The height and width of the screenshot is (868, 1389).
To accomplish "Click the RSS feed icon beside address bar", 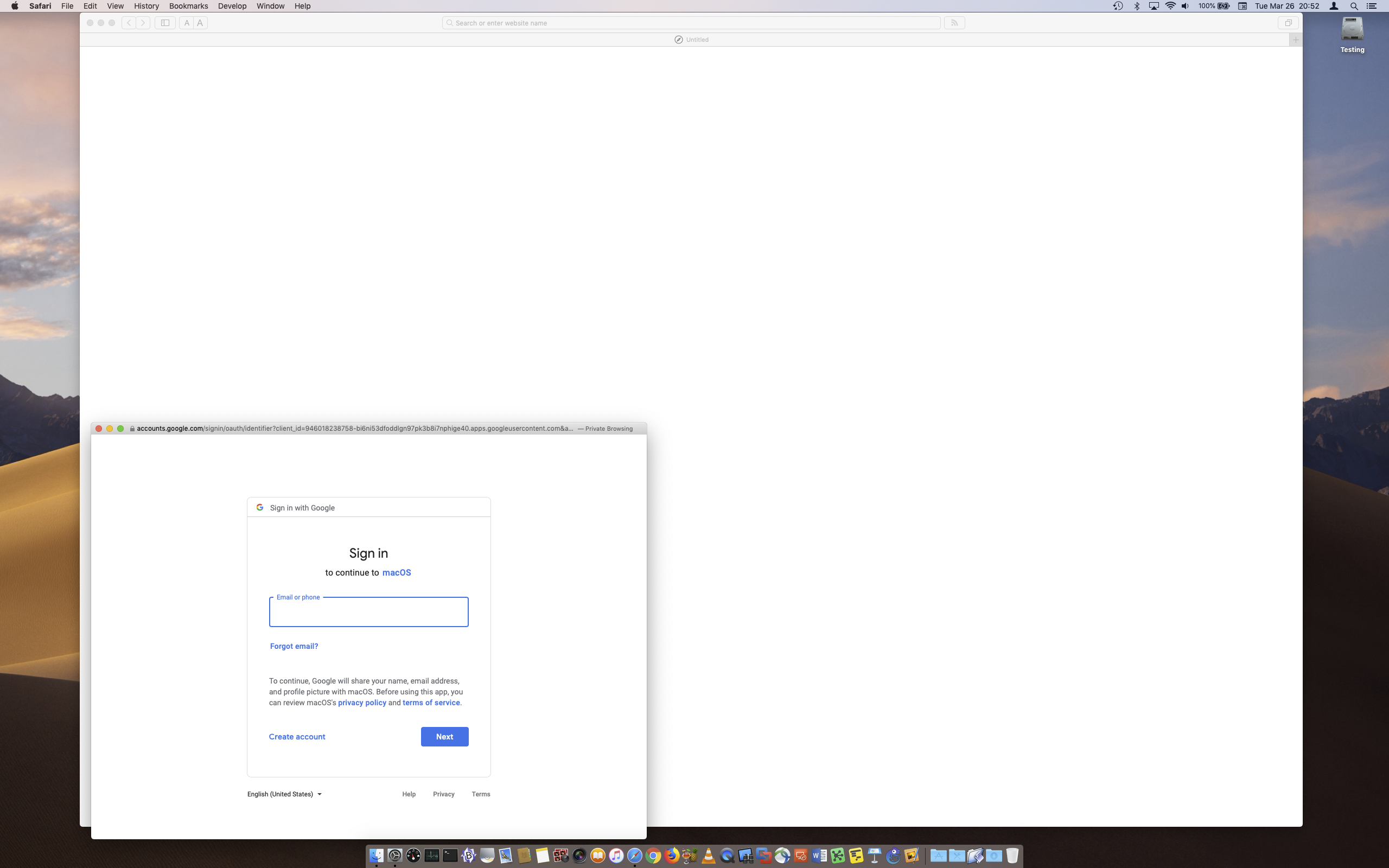I will (x=954, y=23).
